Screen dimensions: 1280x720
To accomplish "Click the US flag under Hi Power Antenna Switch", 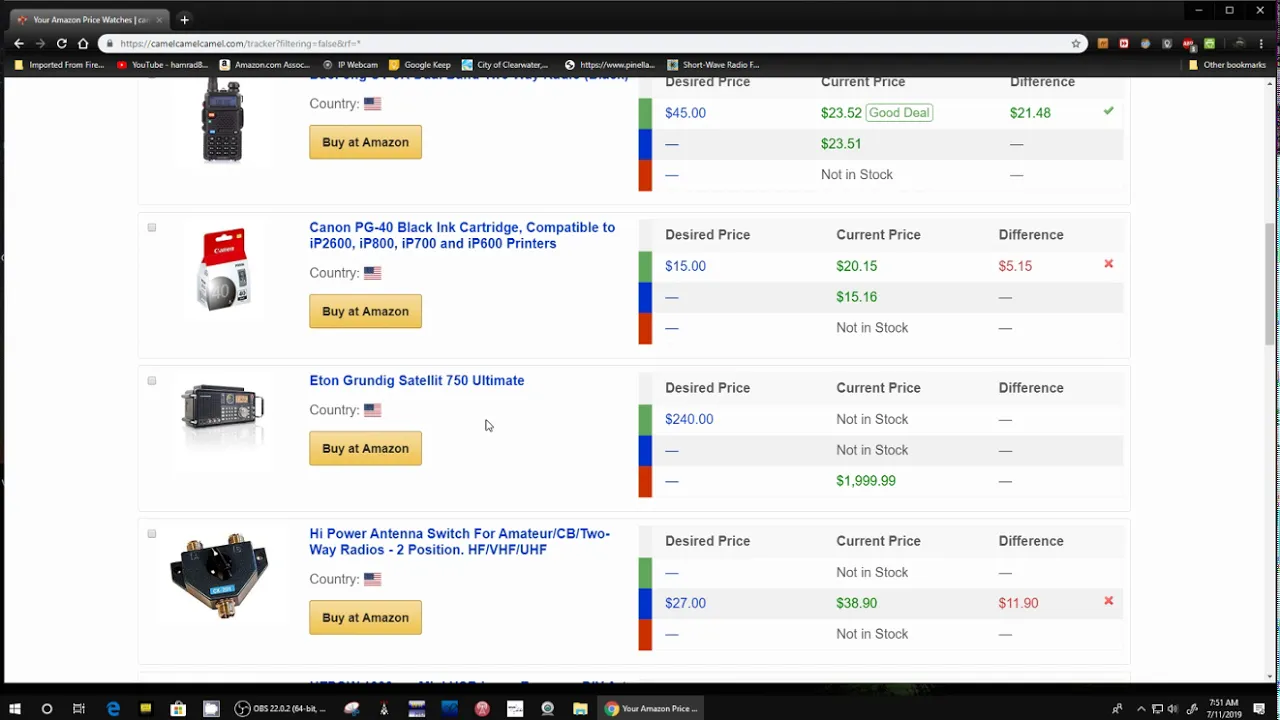I will (372, 579).
